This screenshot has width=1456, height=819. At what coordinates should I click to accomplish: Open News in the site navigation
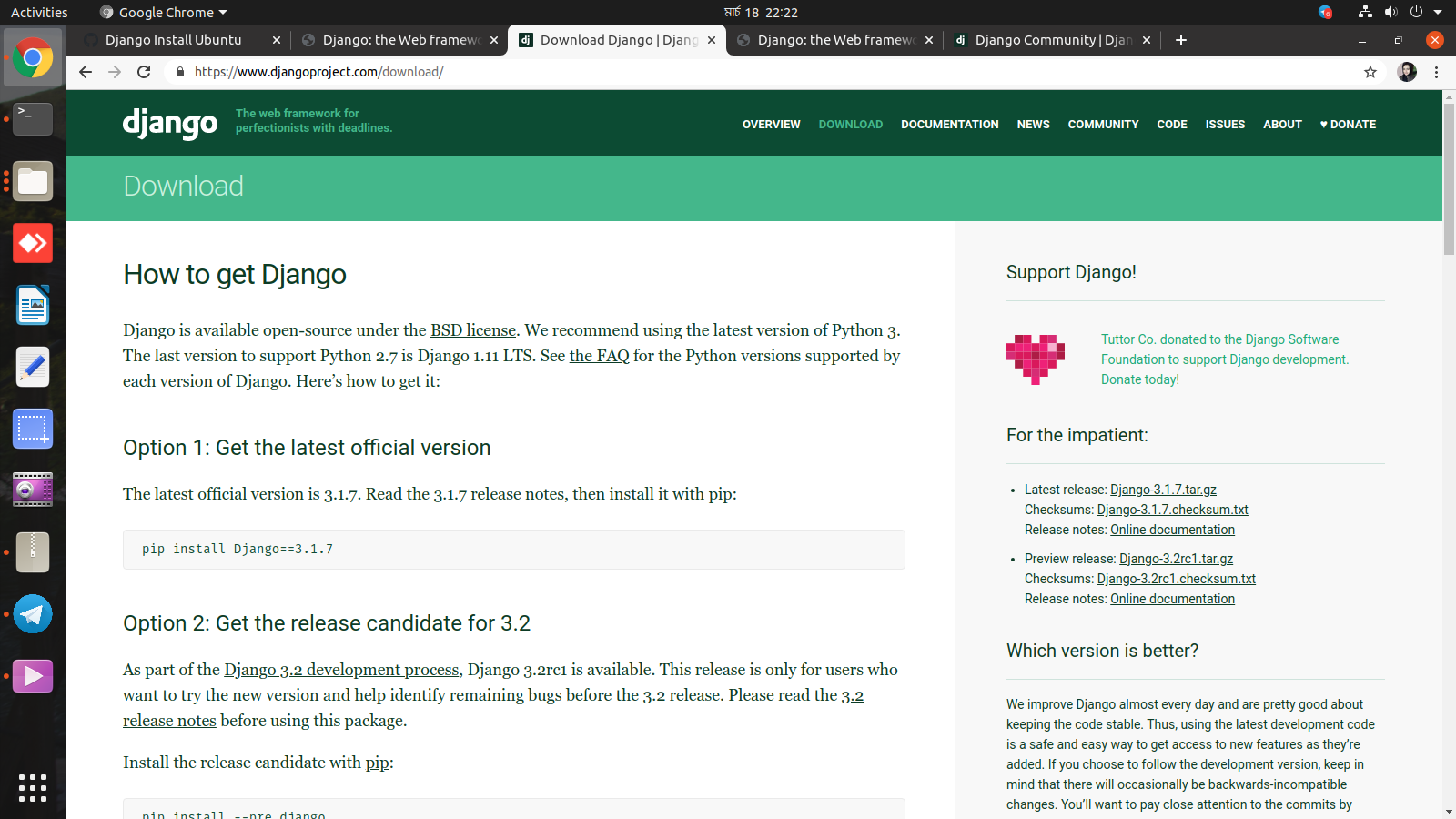[x=1034, y=125]
